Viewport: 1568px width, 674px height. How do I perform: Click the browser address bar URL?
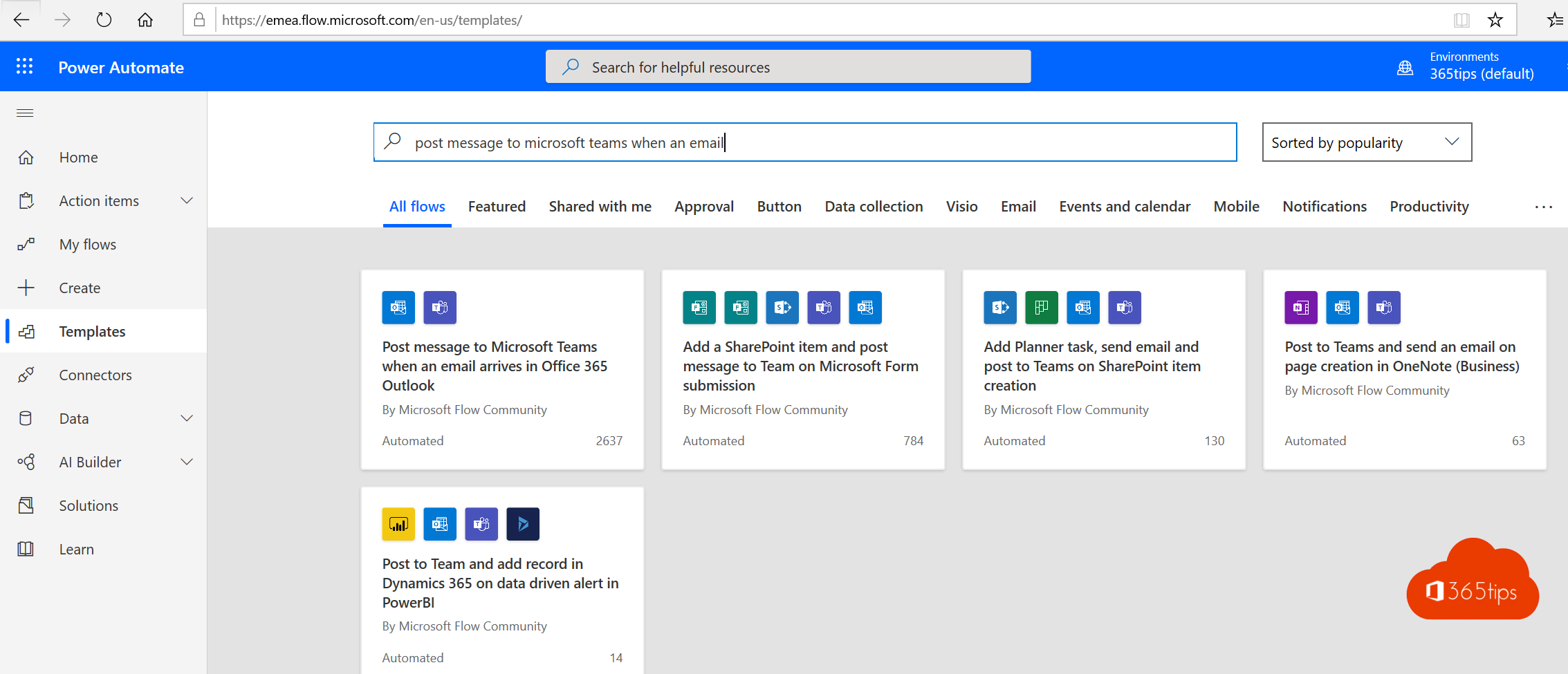click(x=372, y=20)
